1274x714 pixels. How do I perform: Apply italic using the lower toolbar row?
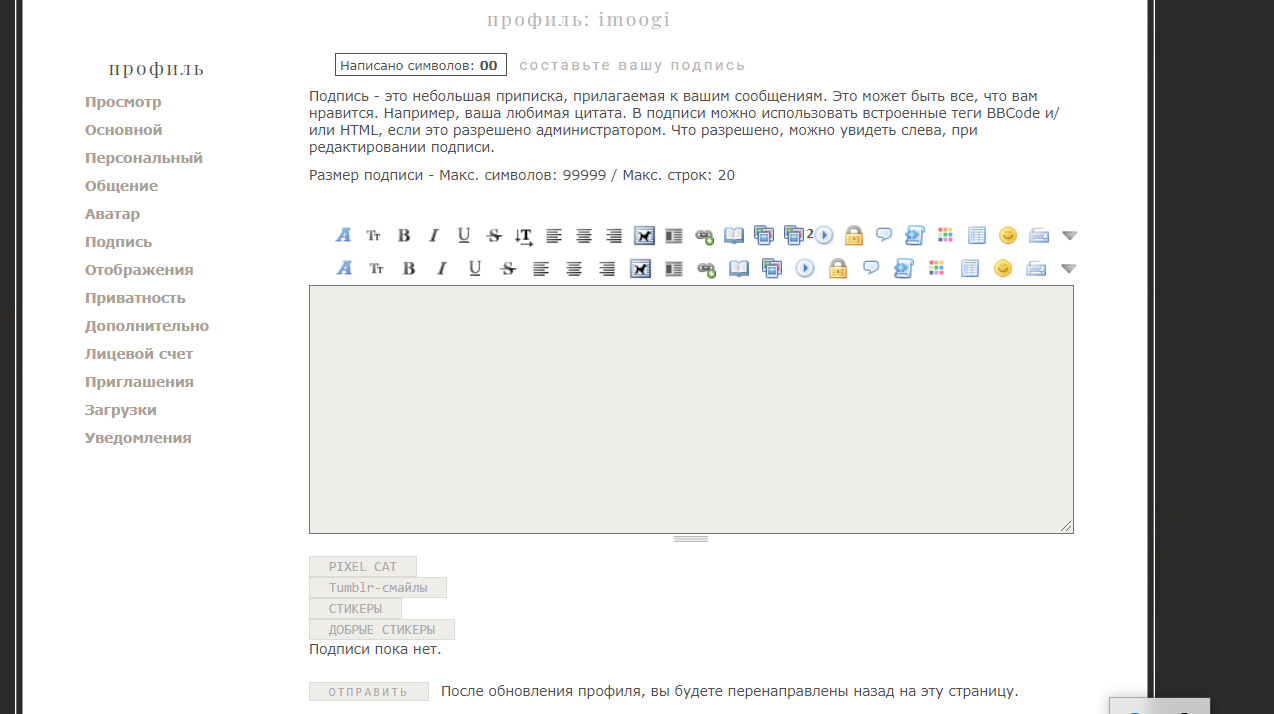tap(441, 268)
